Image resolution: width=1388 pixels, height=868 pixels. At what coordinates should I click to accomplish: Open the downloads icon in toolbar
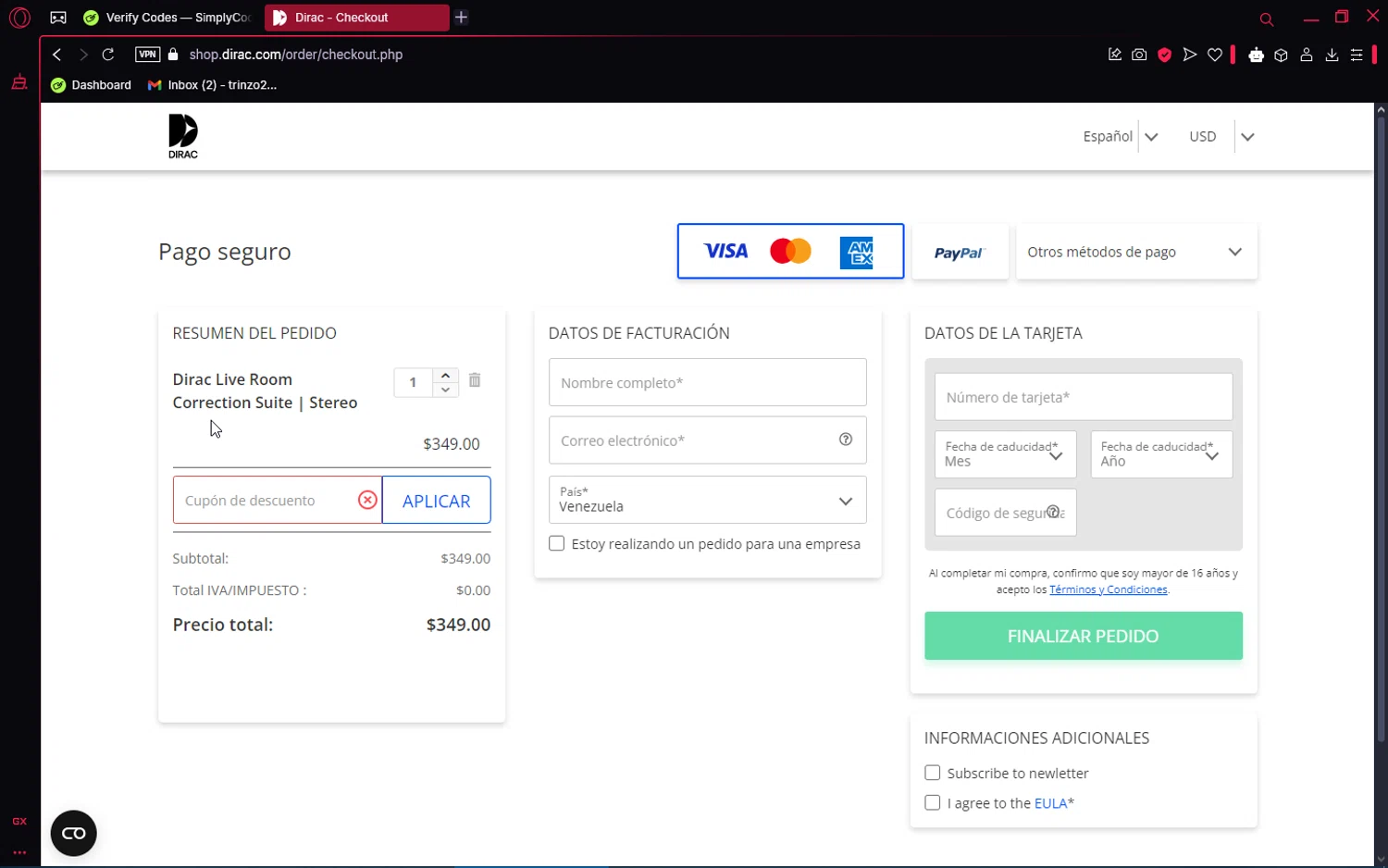tap(1332, 55)
